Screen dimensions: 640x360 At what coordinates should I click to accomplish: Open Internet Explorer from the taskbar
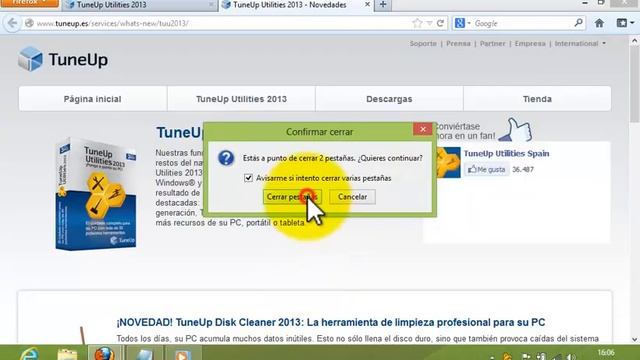(29, 353)
